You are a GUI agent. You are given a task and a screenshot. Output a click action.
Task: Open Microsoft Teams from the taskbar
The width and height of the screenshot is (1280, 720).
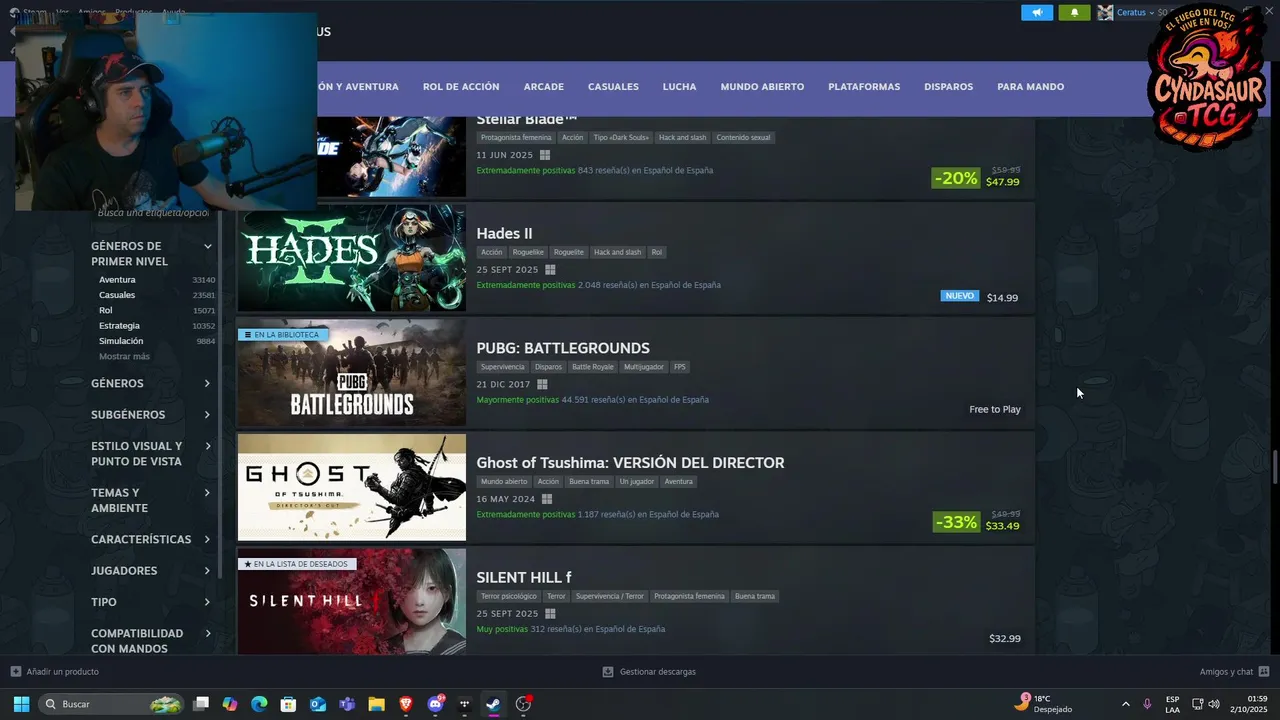coord(347,704)
